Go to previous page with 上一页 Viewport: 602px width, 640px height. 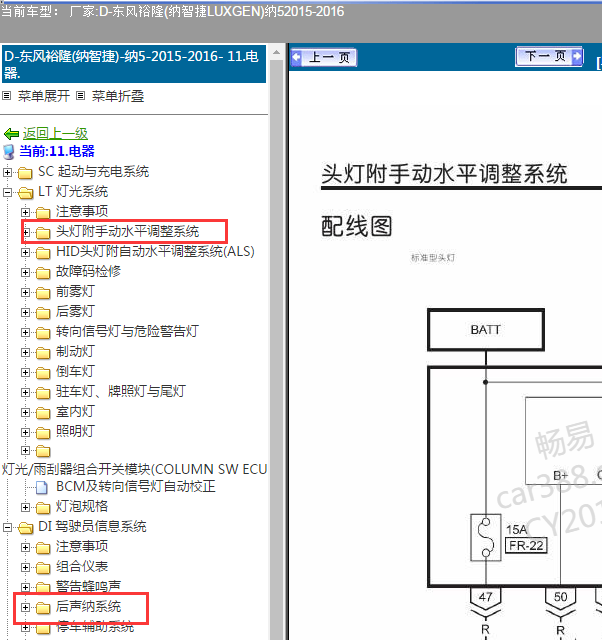(324, 58)
